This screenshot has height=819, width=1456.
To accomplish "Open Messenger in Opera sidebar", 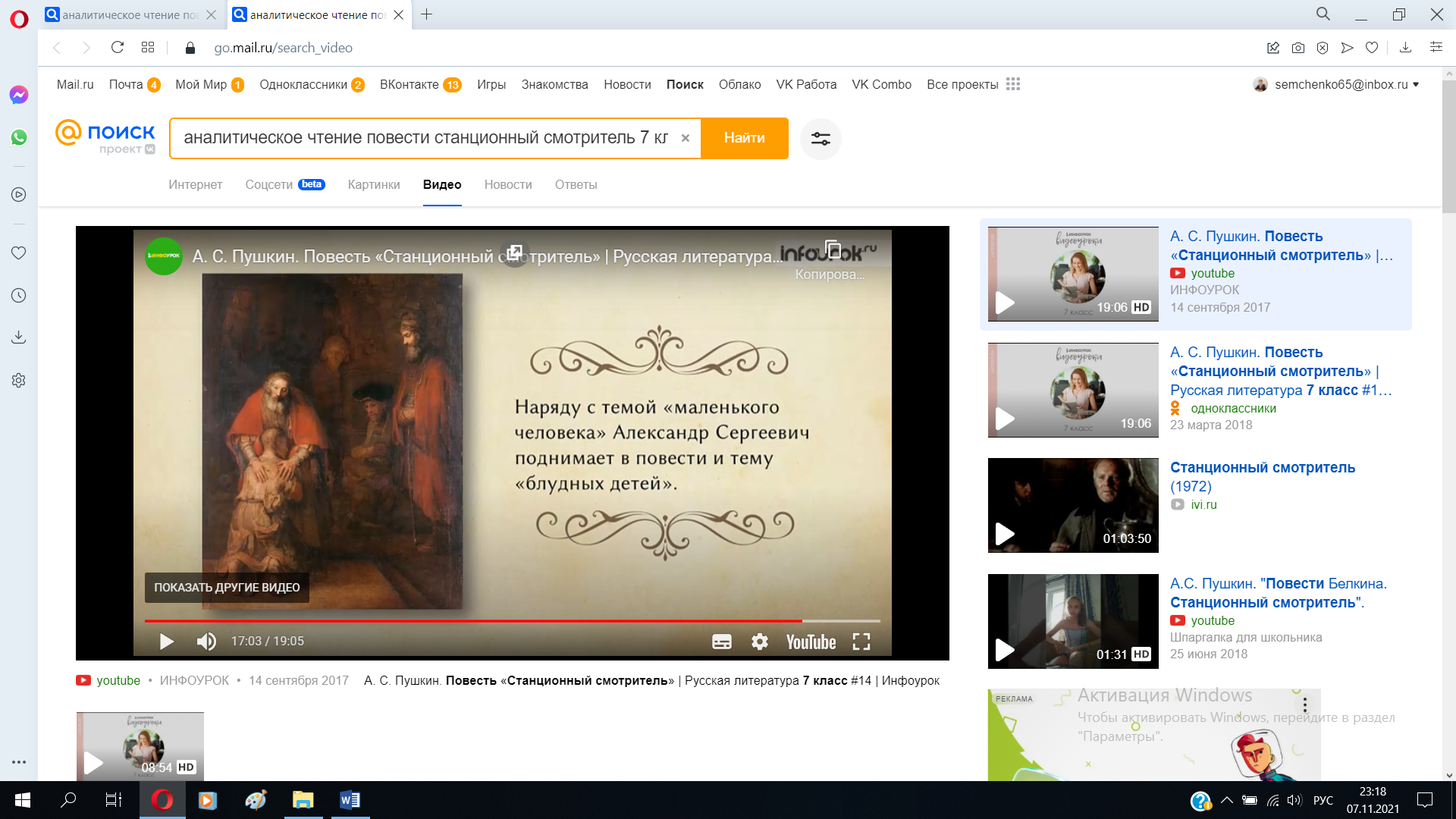I will tap(19, 95).
